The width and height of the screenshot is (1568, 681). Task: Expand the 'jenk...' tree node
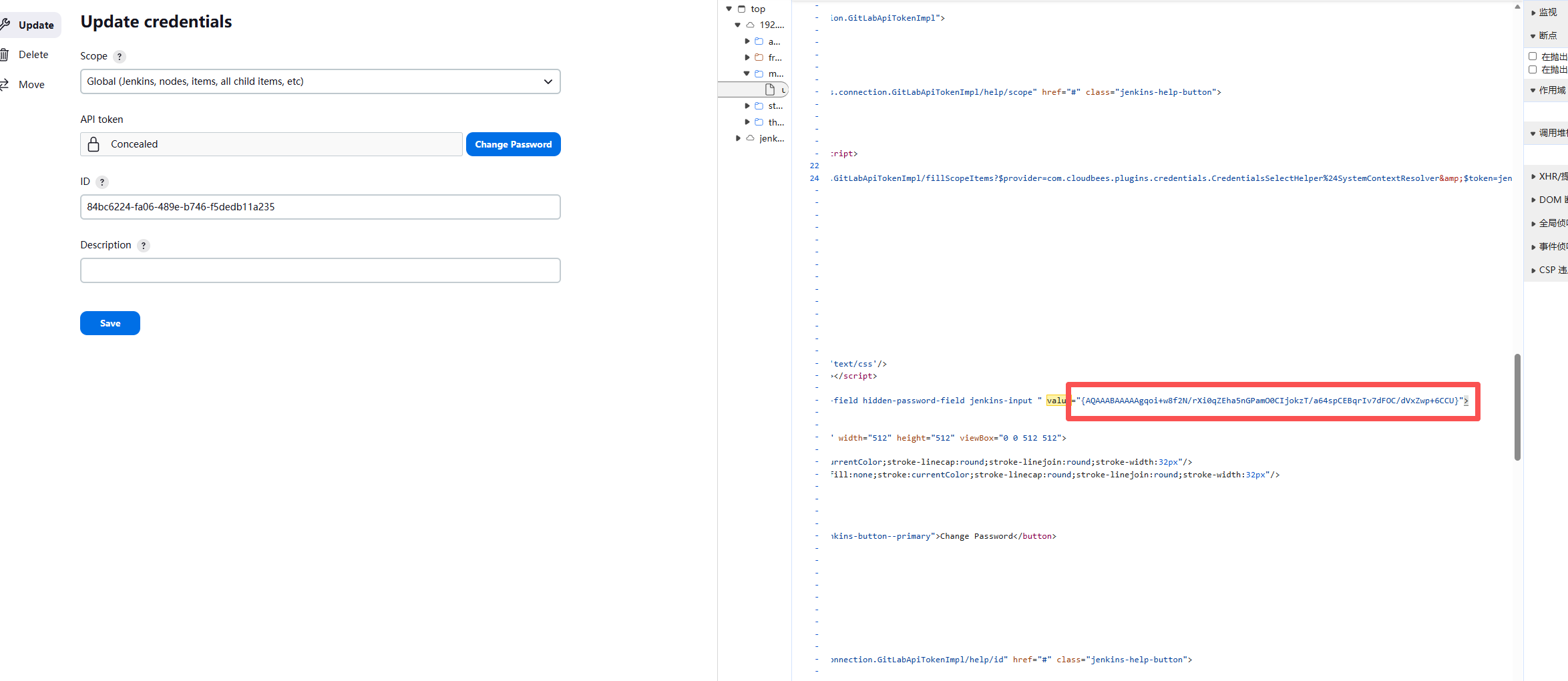[x=738, y=138]
